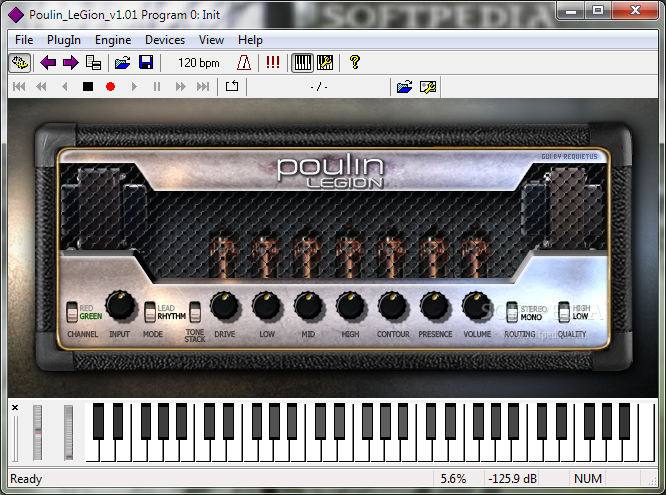Open the program list icon
Screen dimensions: 666x495
pyautogui.click(x=93, y=63)
